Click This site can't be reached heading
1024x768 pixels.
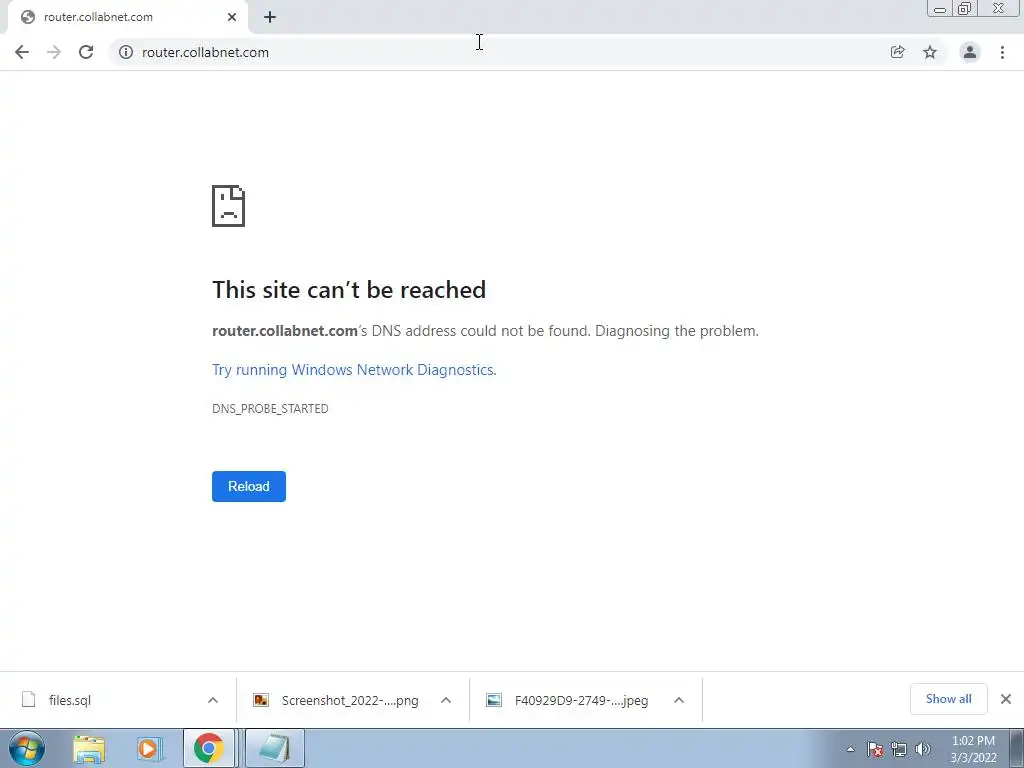click(x=349, y=290)
